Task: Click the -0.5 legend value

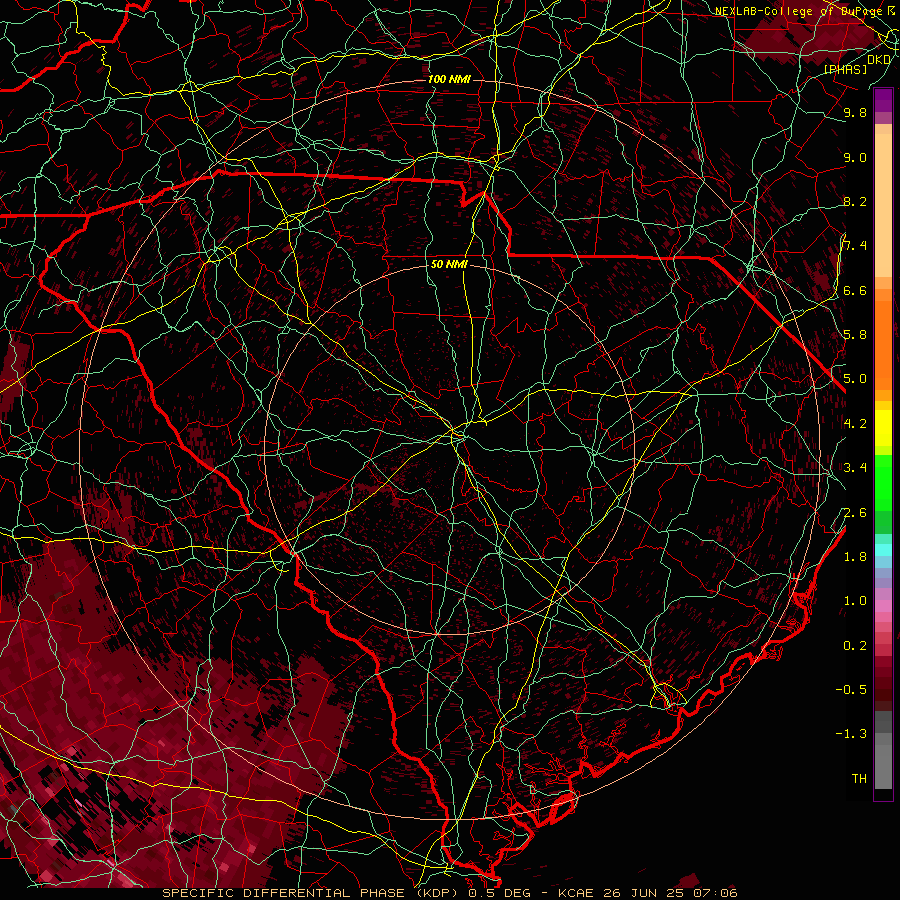Action: tap(851, 690)
